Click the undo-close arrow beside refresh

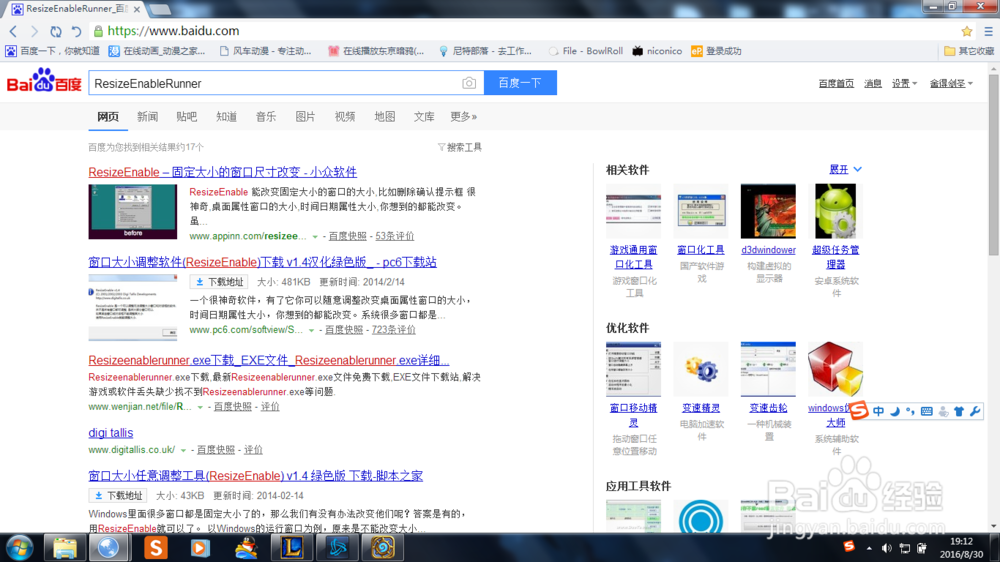tap(77, 31)
